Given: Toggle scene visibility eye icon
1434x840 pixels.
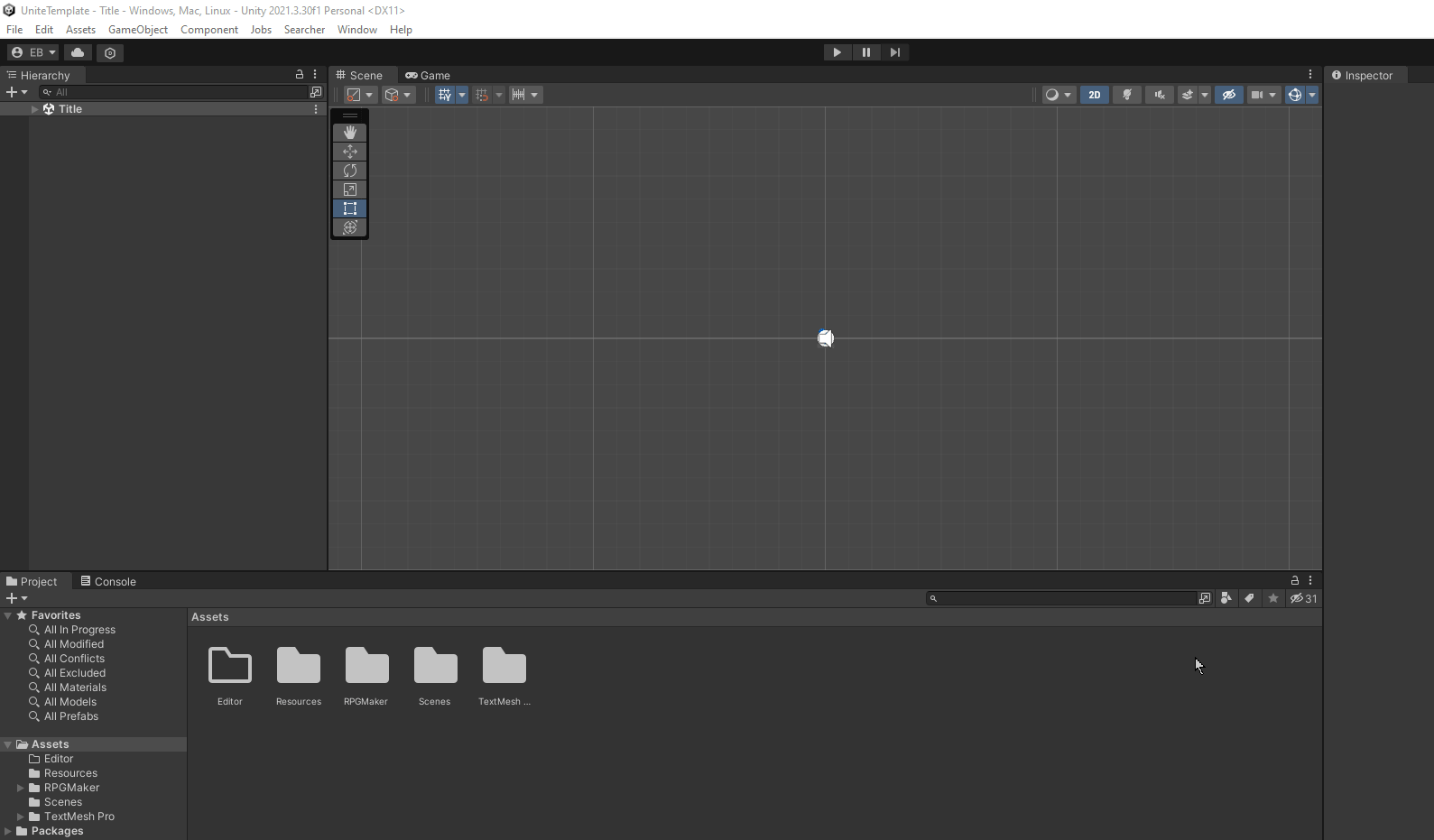Looking at the screenshot, I should pos(1228,95).
